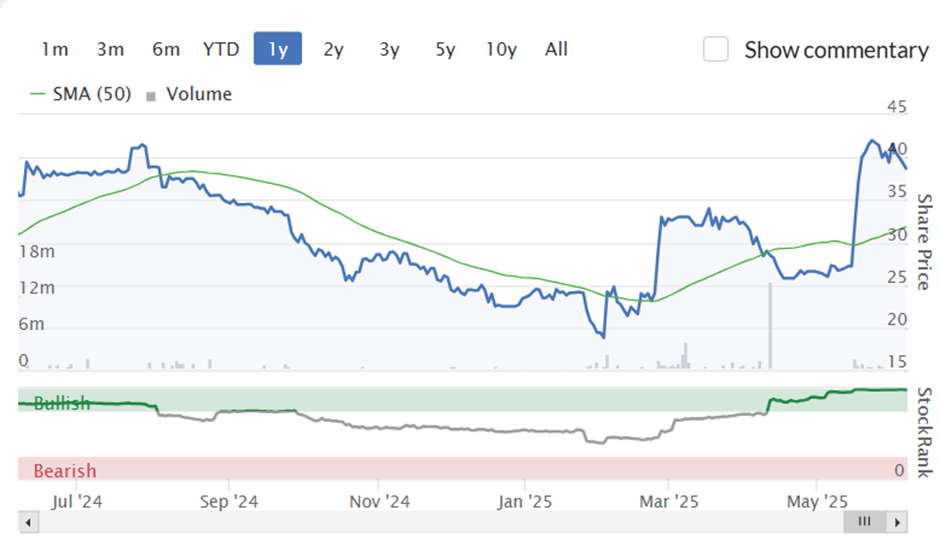Click the 35 price axis label

[897, 191]
